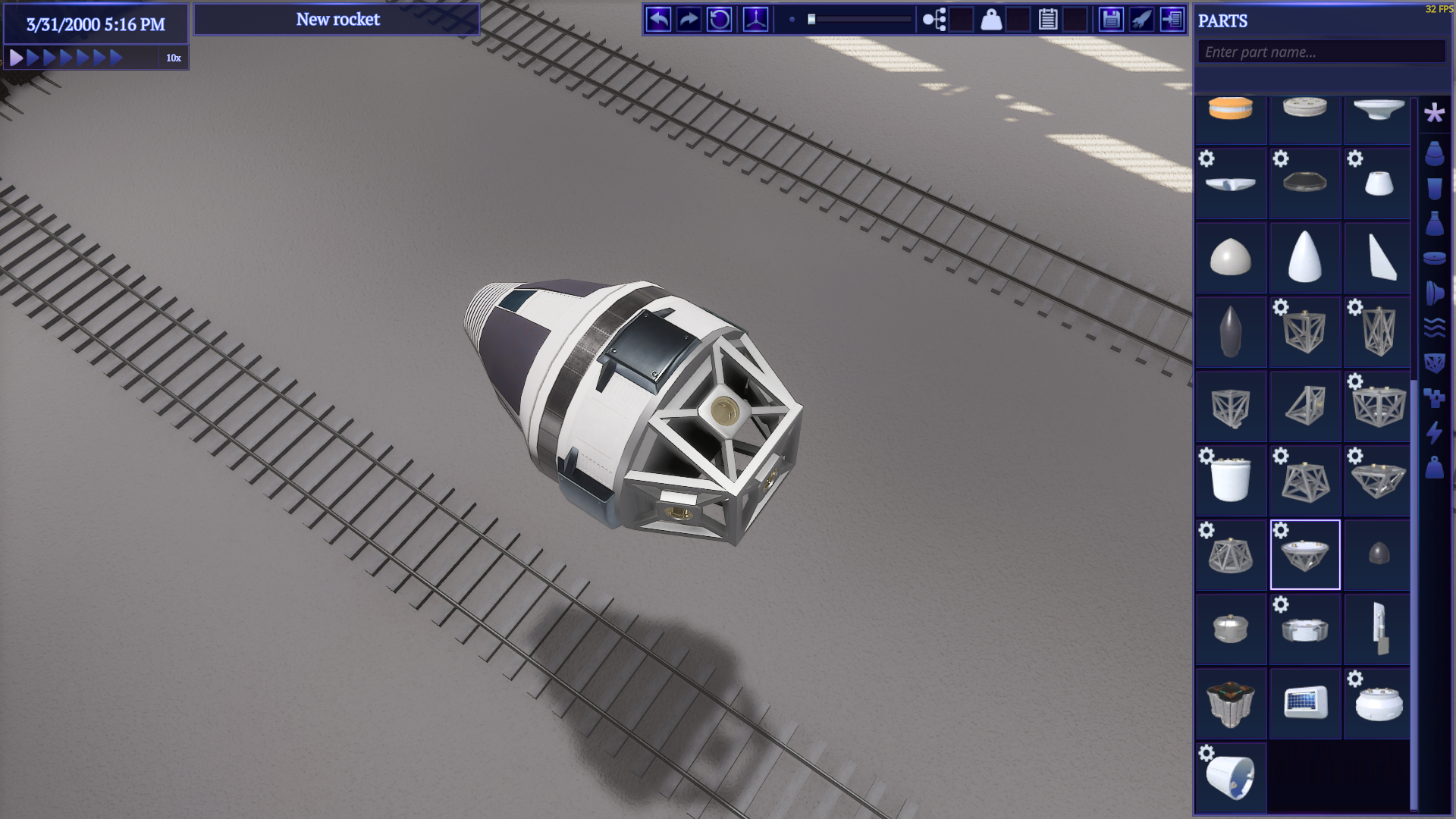Open settings gear on white round docking part

(1355, 679)
